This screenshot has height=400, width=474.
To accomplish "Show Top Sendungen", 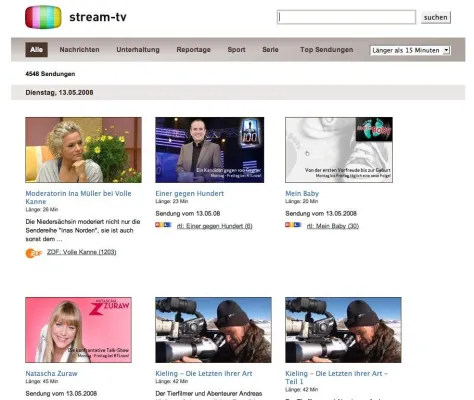I will [x=327, y=50].
